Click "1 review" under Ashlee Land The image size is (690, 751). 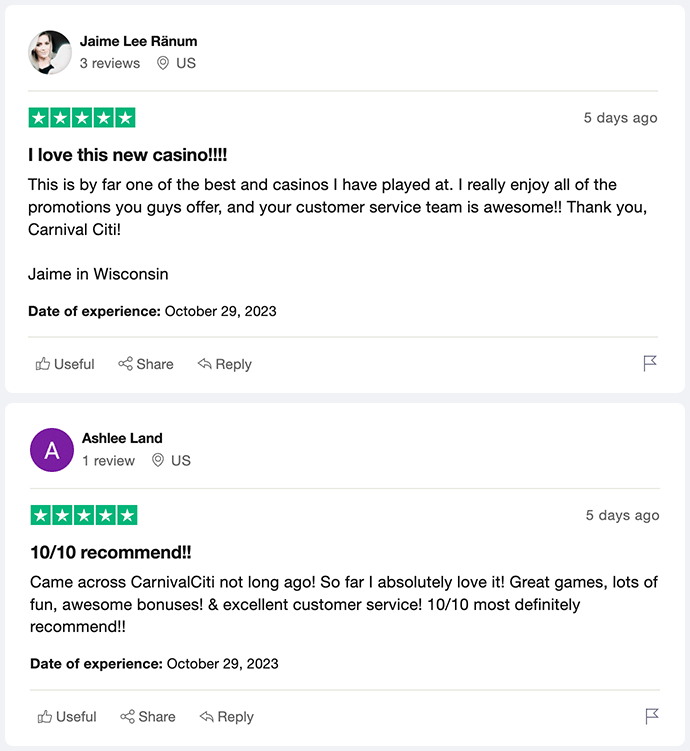[x=108, y=461]
